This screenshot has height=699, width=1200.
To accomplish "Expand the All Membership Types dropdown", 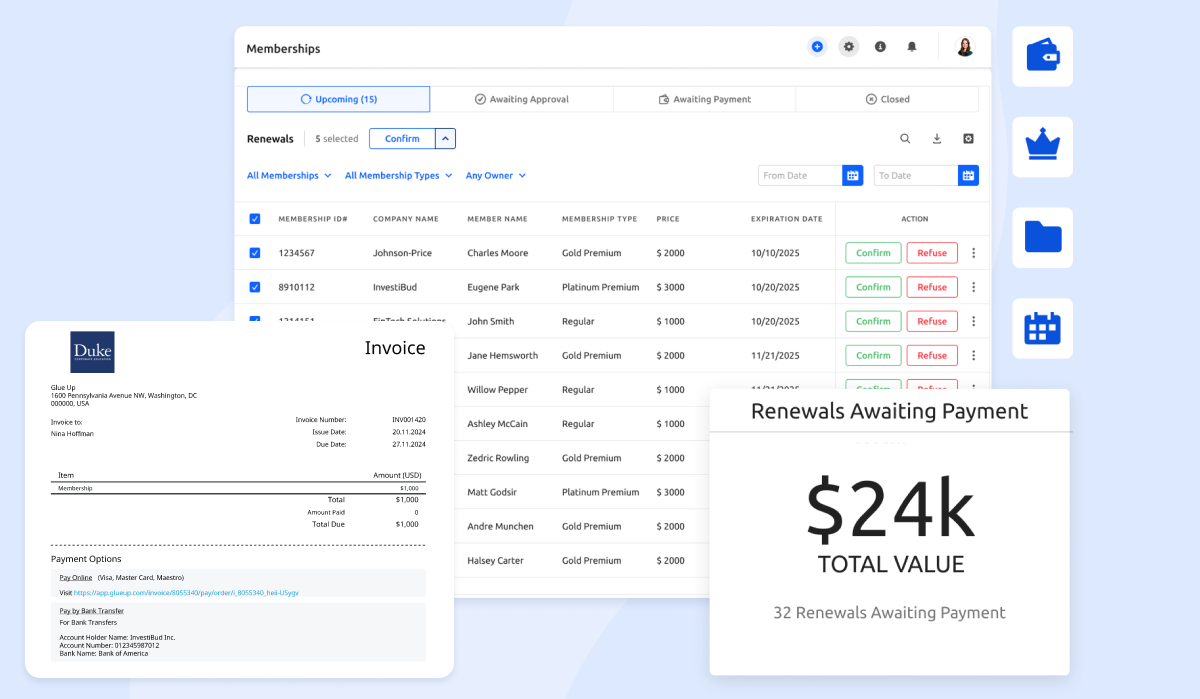I will (x=398, y=175).
